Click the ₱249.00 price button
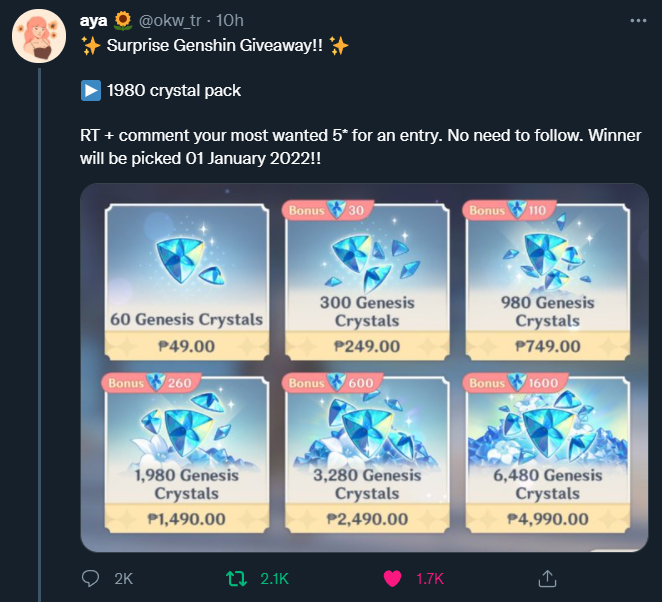The width and height of the screenshot is (662, 602). (367, 346)
